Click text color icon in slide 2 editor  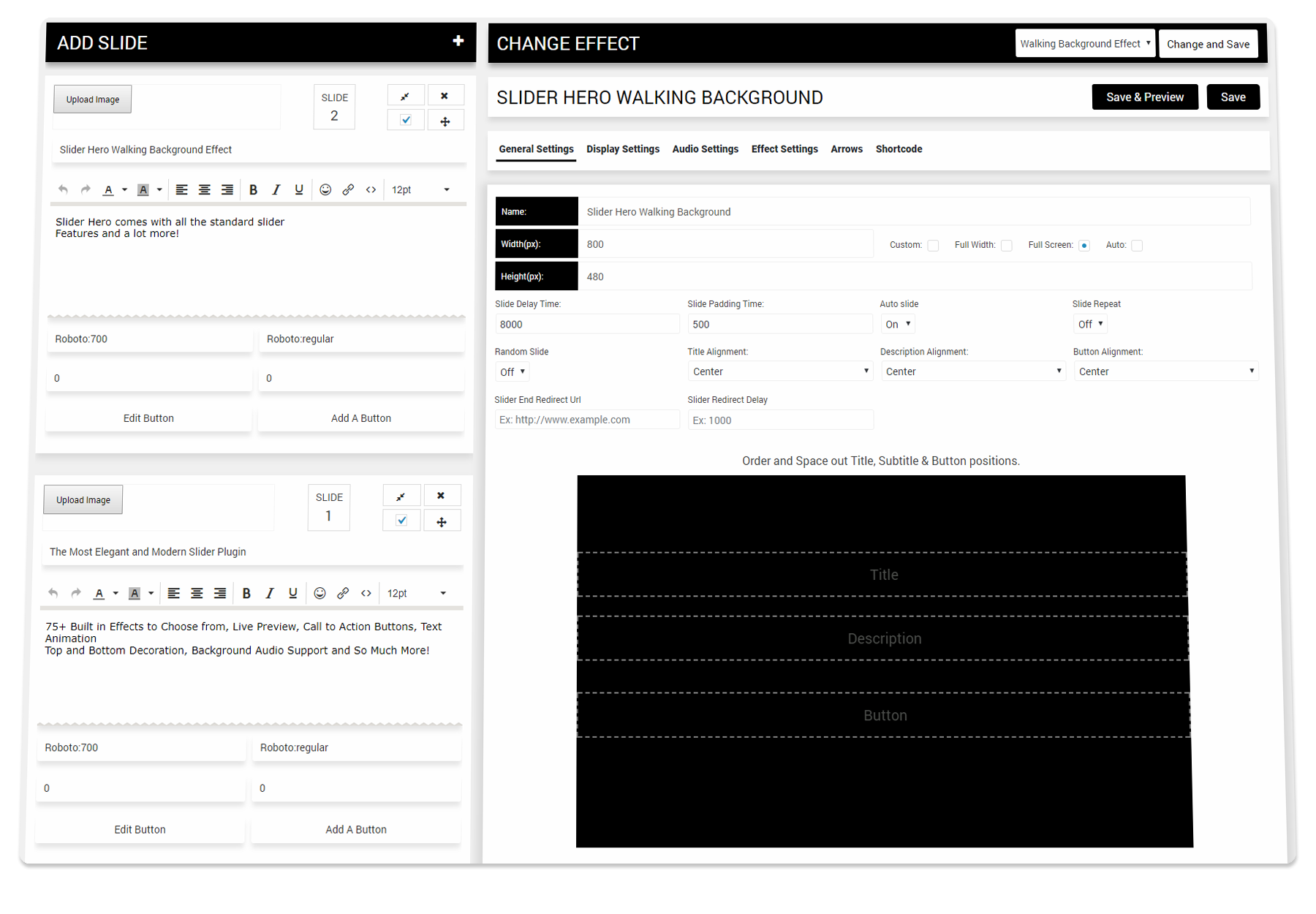point(108,190)
